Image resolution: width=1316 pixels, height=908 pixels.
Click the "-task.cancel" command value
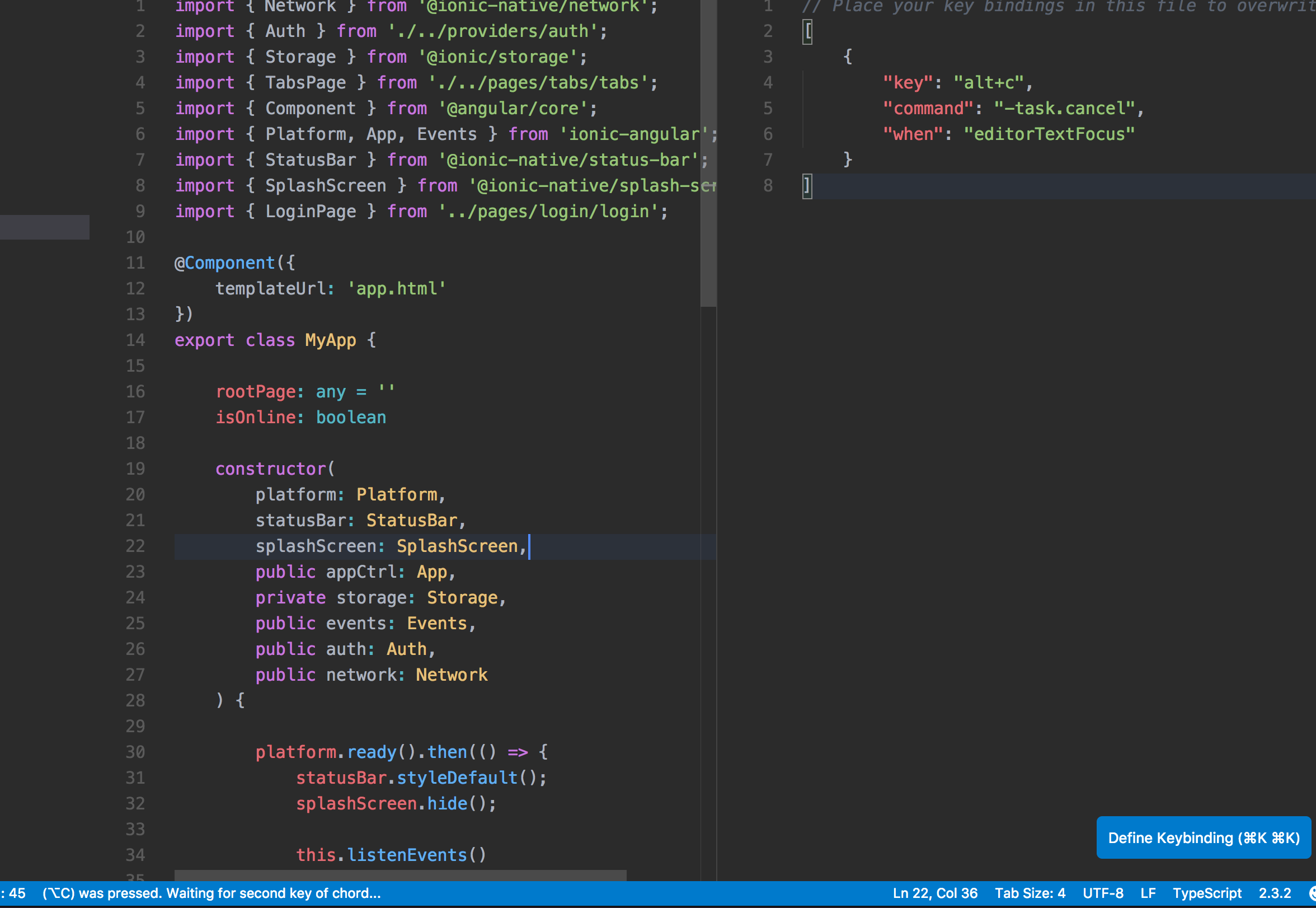(x=1064, y=108)
